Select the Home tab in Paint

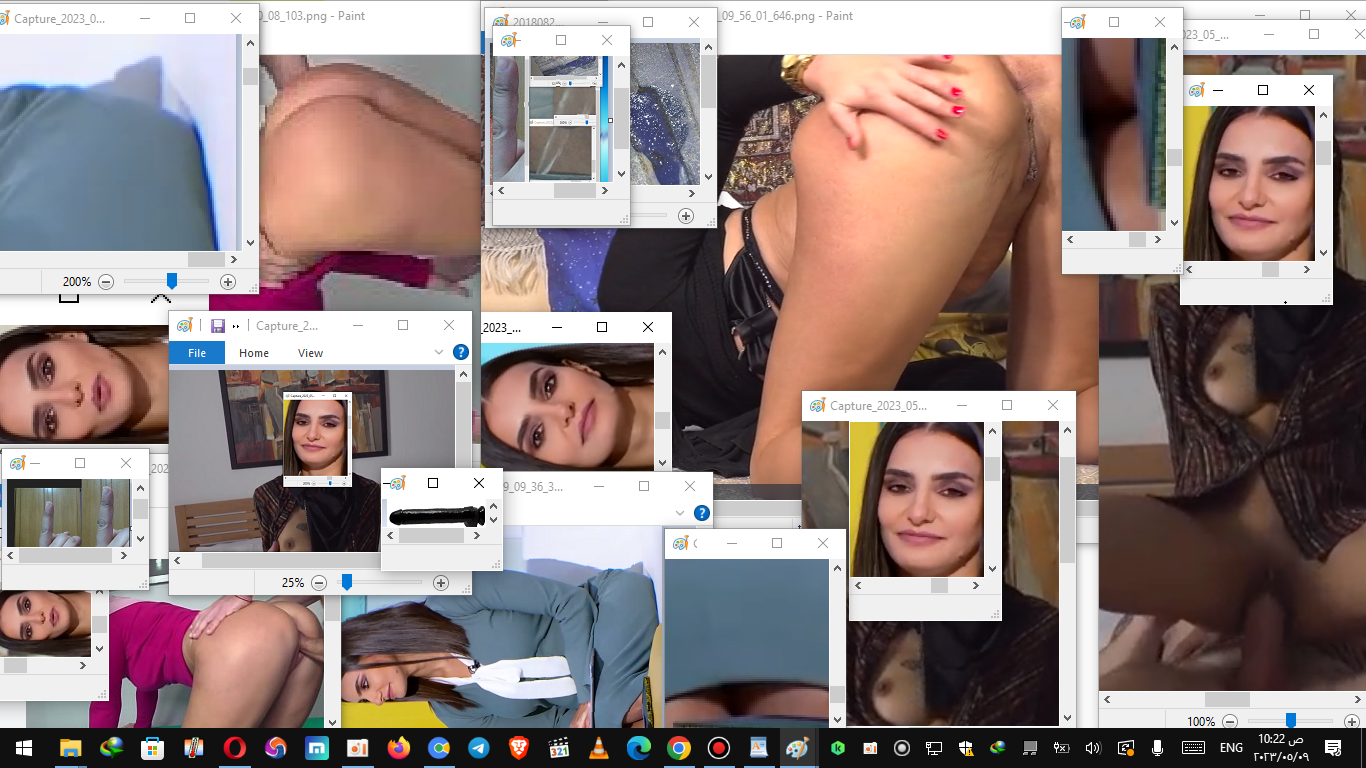[x=253, y=352]
